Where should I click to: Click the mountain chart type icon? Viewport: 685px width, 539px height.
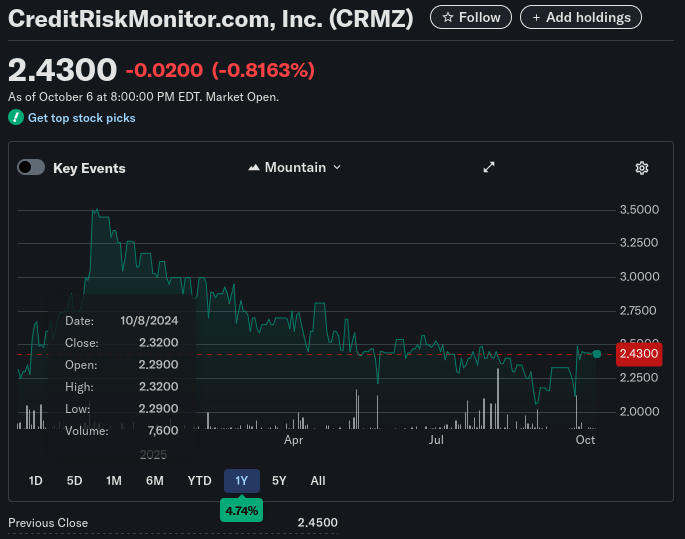pyautogui.click(x=254, y=168)
